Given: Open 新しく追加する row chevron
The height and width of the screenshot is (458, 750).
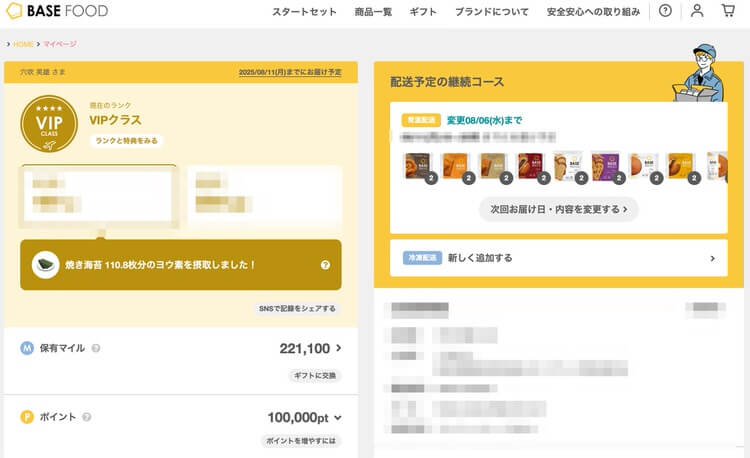Looking at the screenshot, I should pos(712,258).
